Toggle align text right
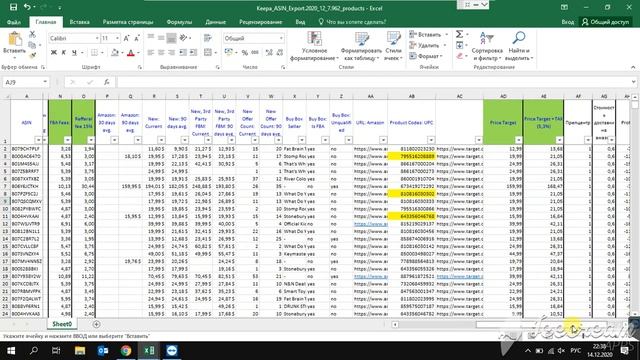This screenshot has height=360, width=640. point(171,53)
